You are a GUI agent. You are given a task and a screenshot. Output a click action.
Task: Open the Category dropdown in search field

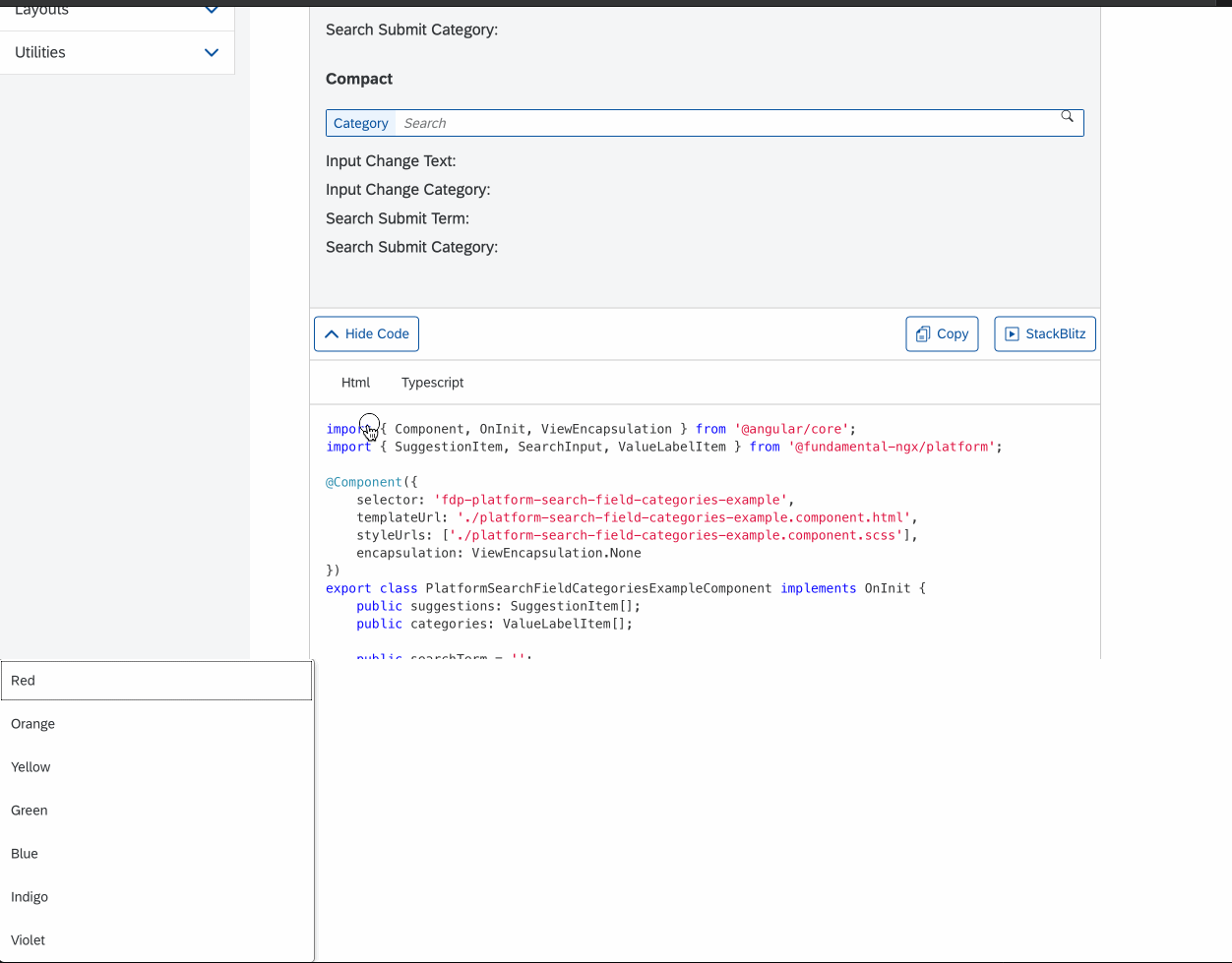tap(360, 123)
